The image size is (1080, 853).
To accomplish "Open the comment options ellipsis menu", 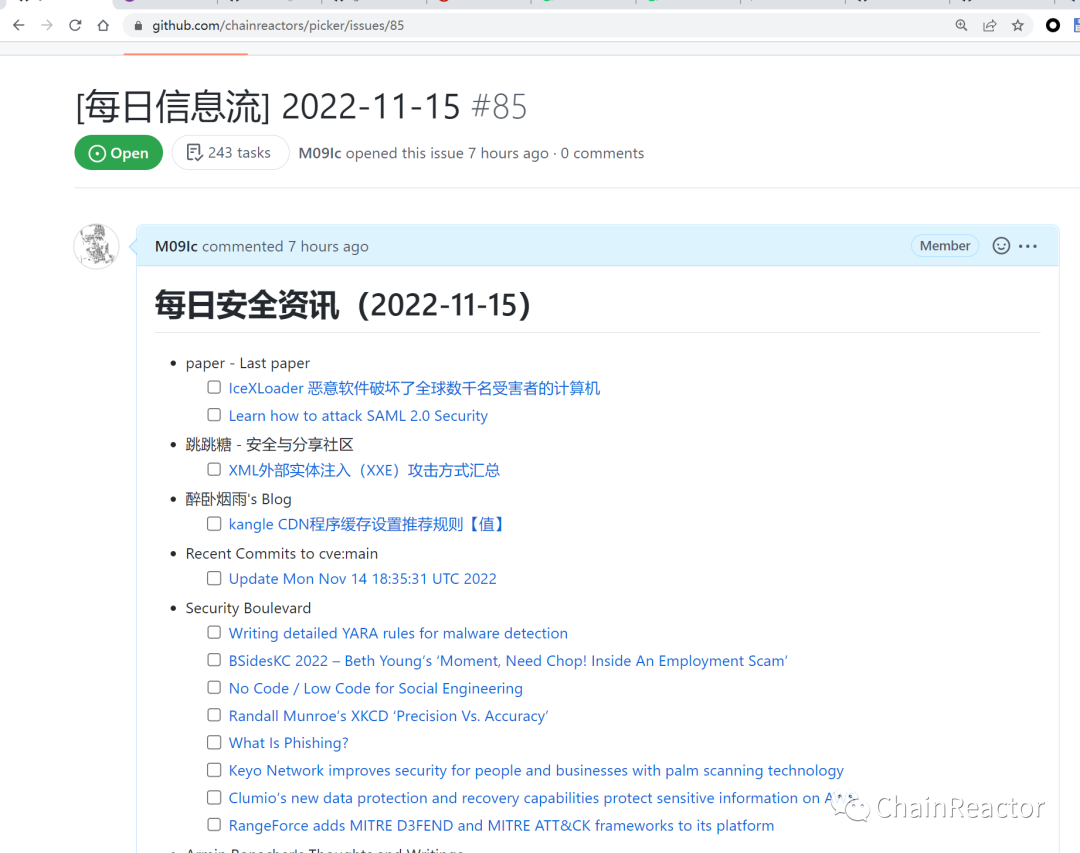I will point(1028,246).
